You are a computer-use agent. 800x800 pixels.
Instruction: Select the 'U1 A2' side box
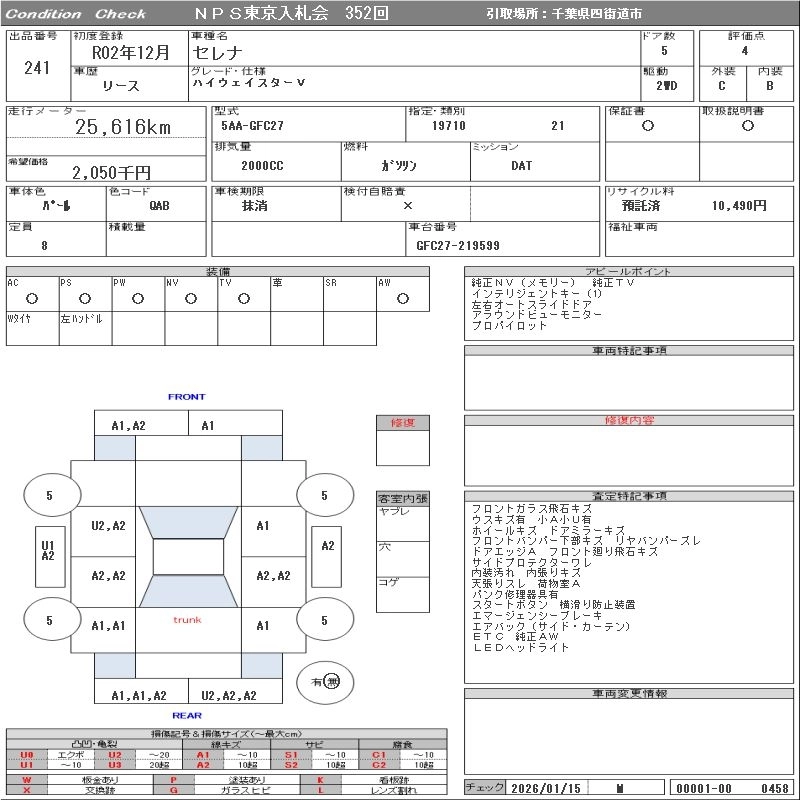pyautogui.click(x=49, y=556)
